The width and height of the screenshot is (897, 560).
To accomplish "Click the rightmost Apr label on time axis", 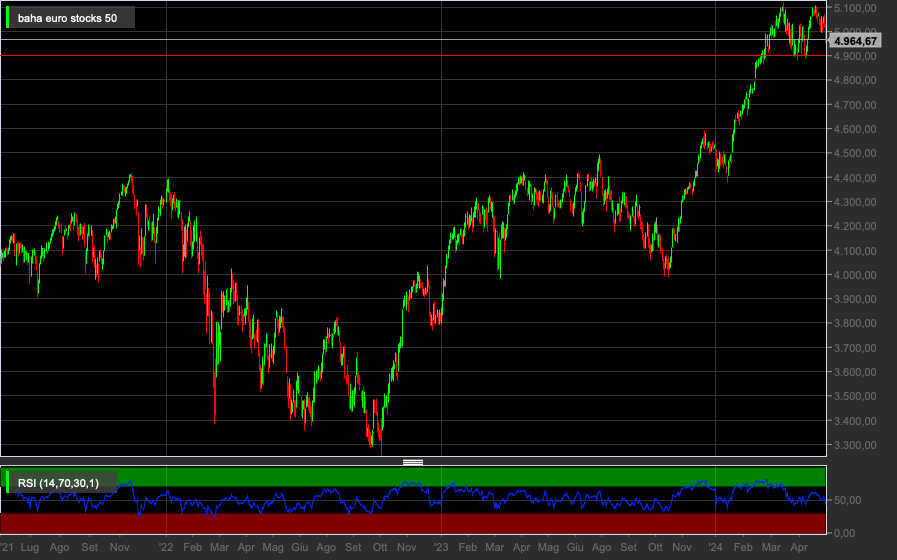I will point(799,547).
